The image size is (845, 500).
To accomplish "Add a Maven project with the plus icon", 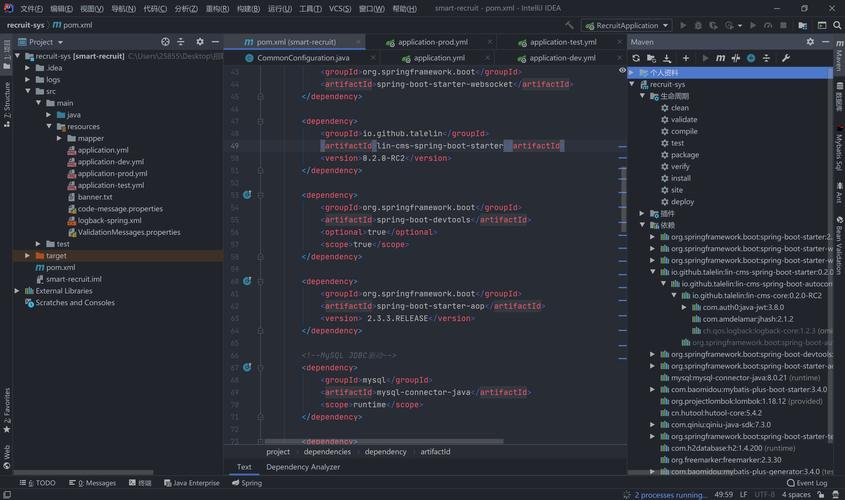I will pyautogui.click(x=686, y=58).
